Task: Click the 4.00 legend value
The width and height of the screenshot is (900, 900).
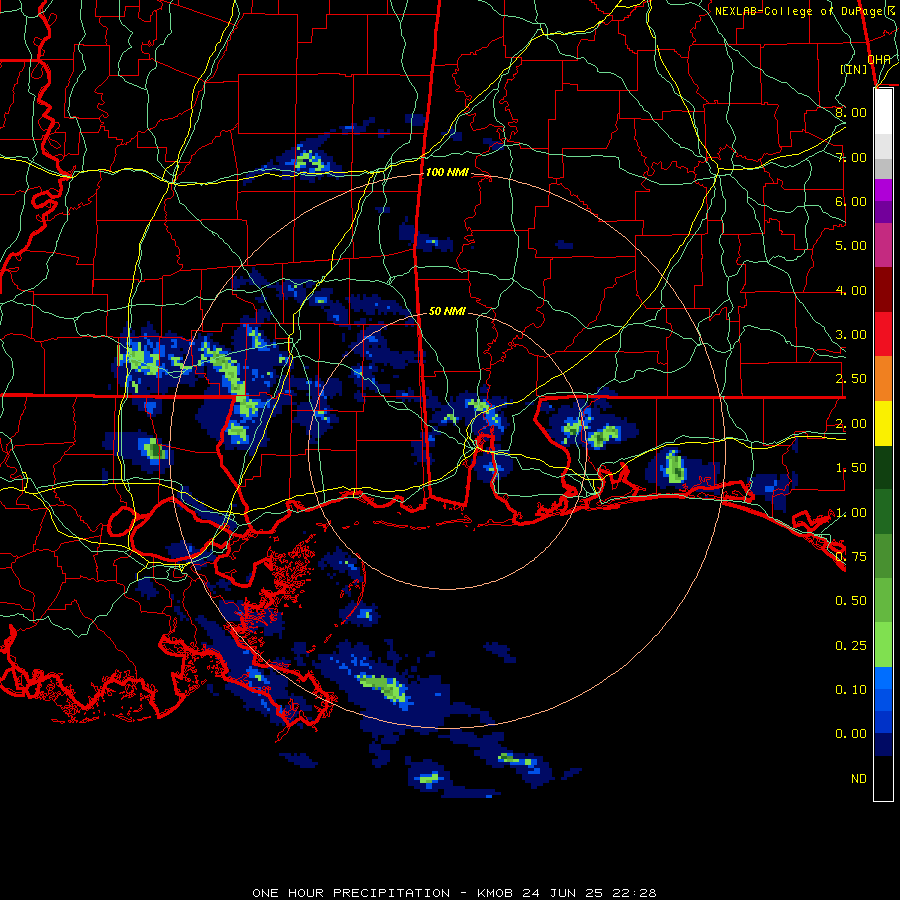Action: click(x=851, y=290)
